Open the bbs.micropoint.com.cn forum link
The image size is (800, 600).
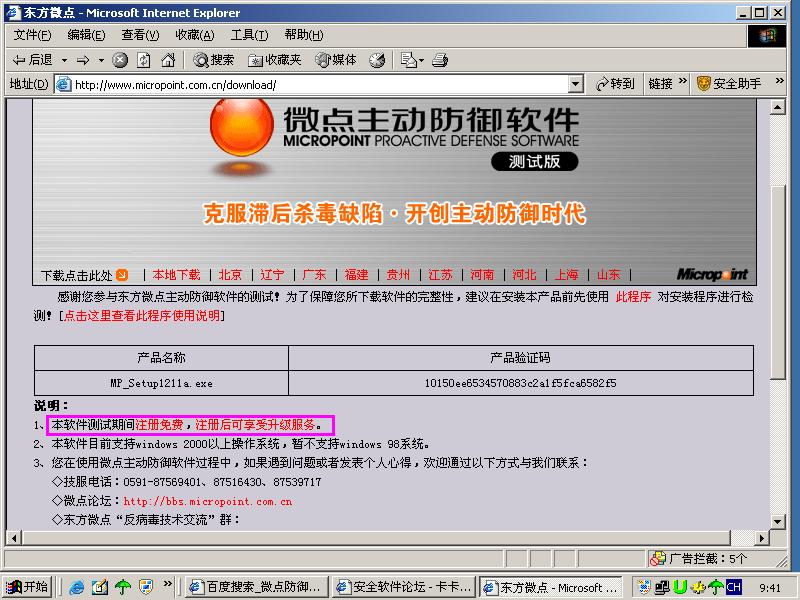point(208,502)
